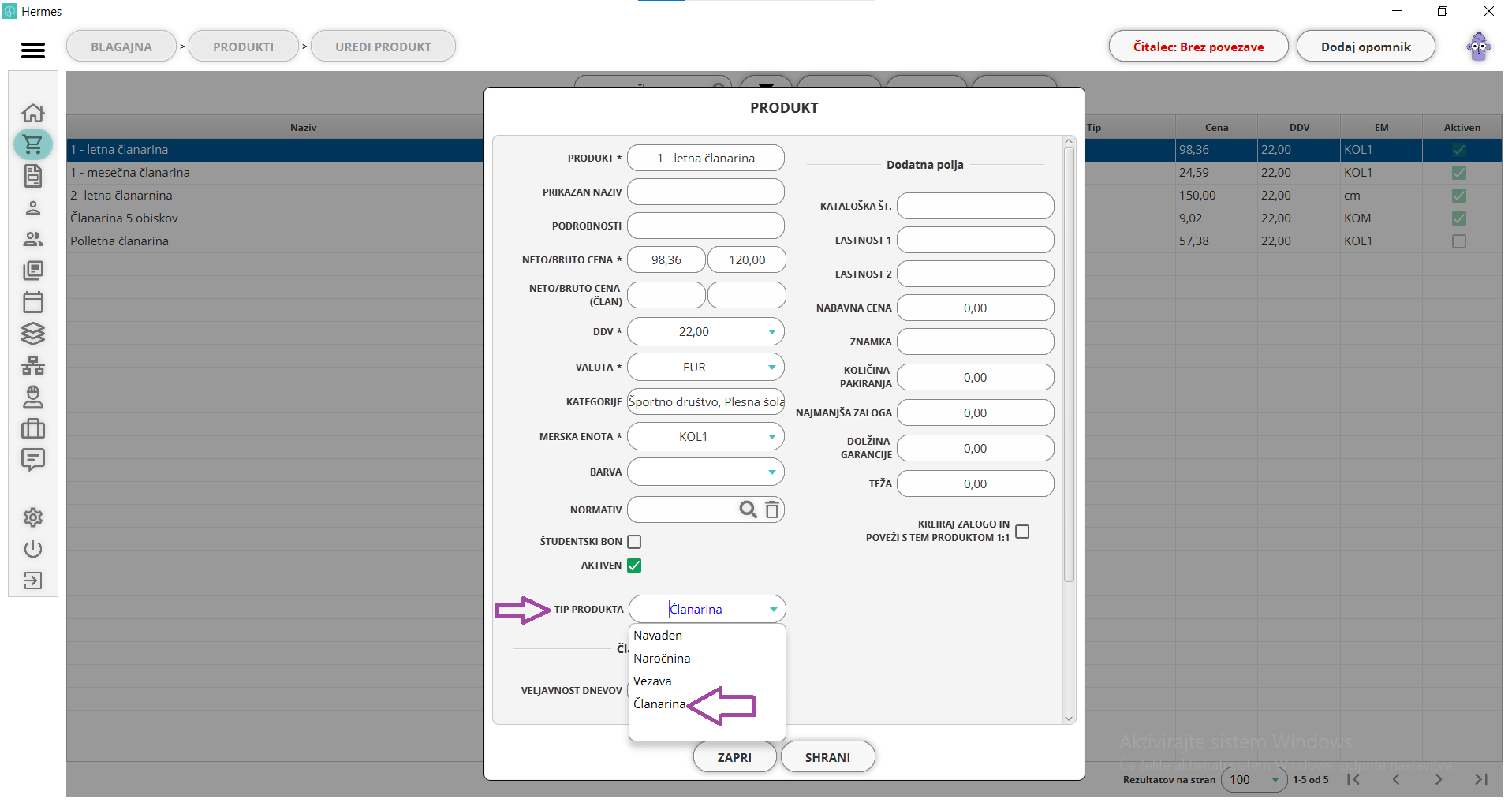Go to Produkti breadcrumb
Viewport: 1512px width, 810px height.
pos(244,47)
